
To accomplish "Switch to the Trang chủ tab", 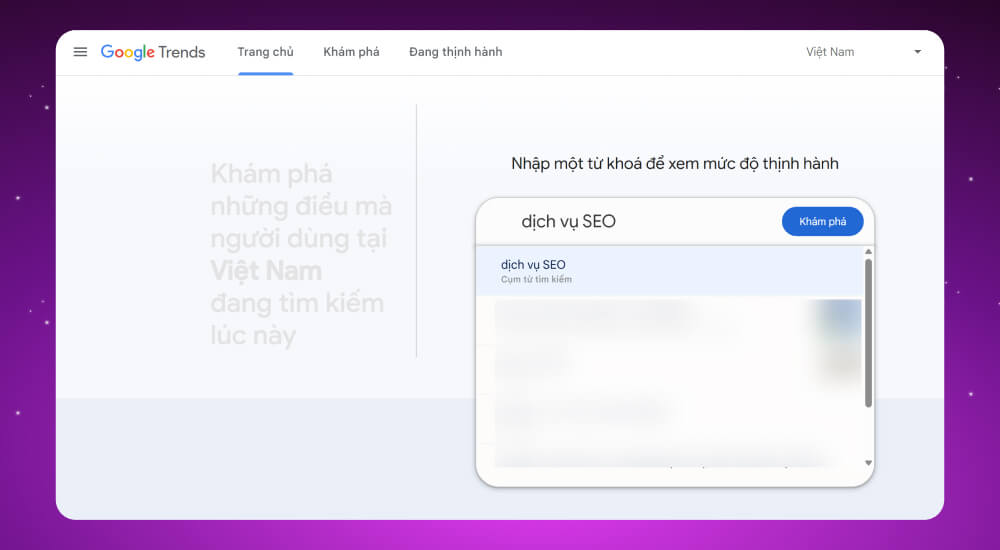I will pyautogui.click(x=265, y=52).
